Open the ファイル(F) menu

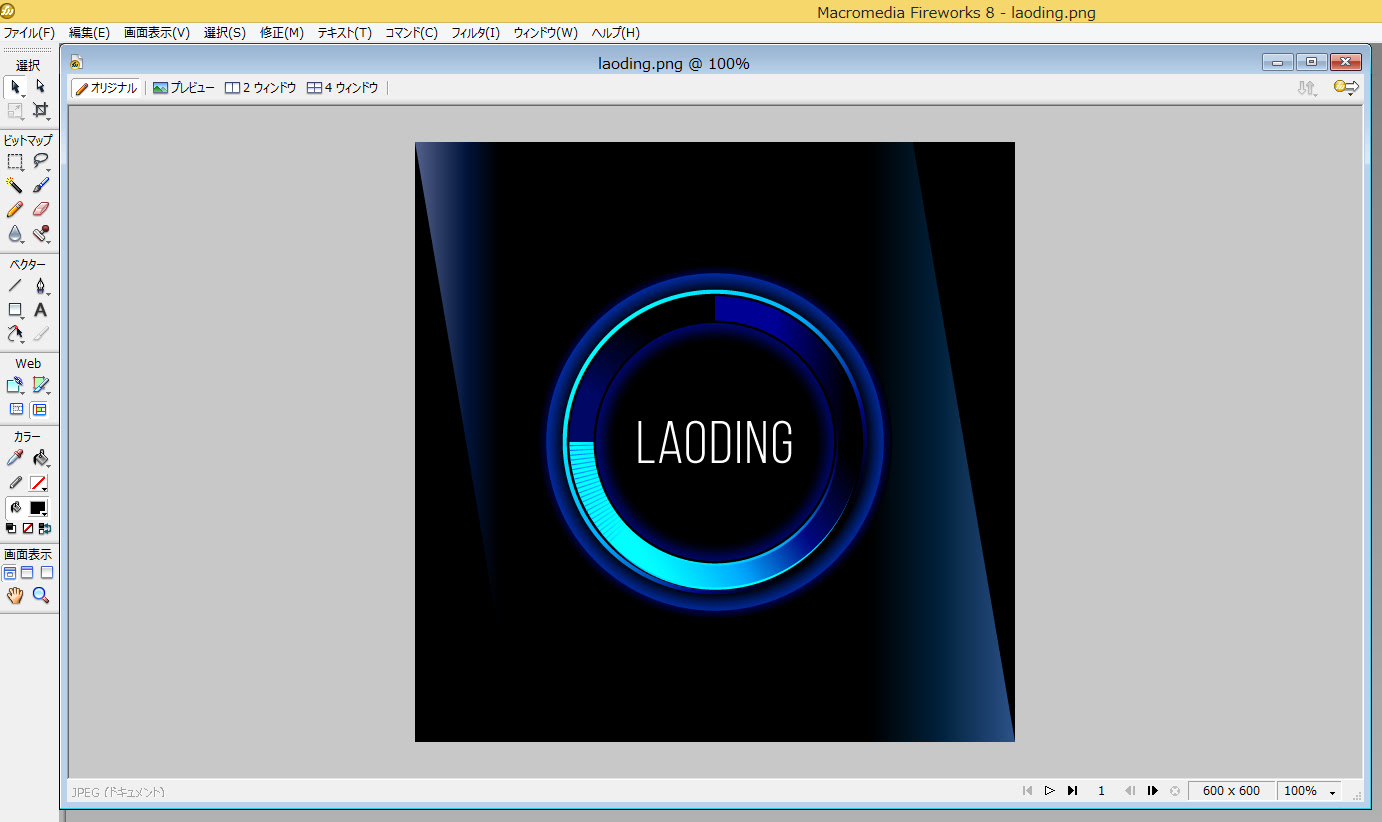29,33
